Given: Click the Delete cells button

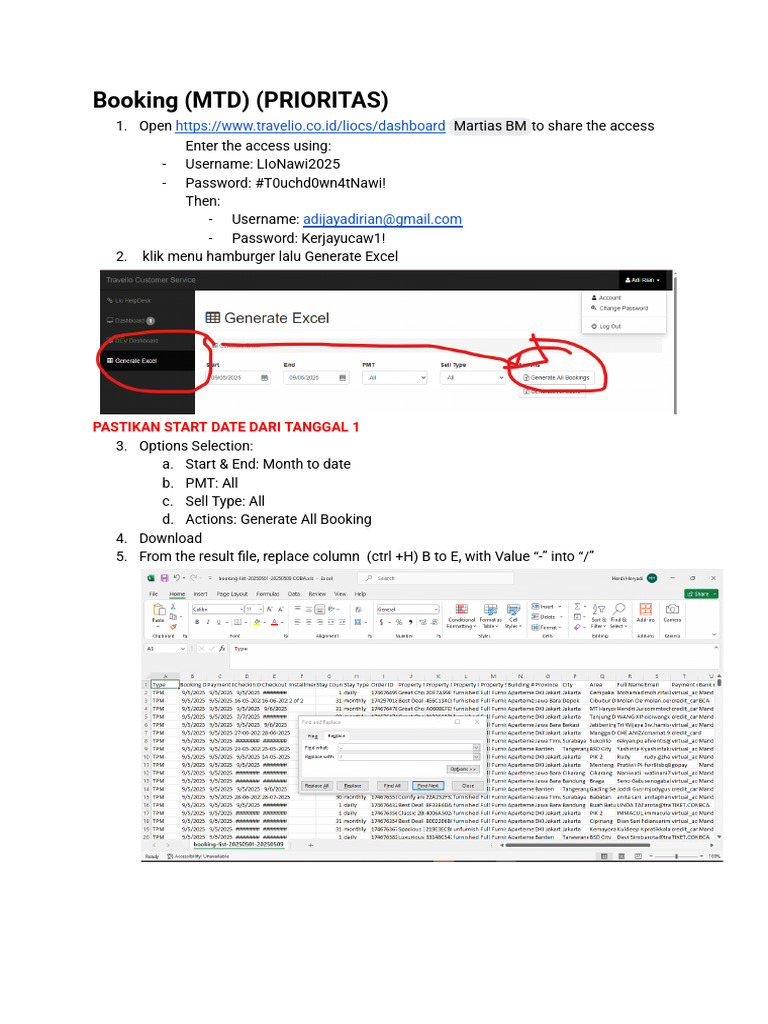Looking at the screenshot, I should tap(546, 616).
